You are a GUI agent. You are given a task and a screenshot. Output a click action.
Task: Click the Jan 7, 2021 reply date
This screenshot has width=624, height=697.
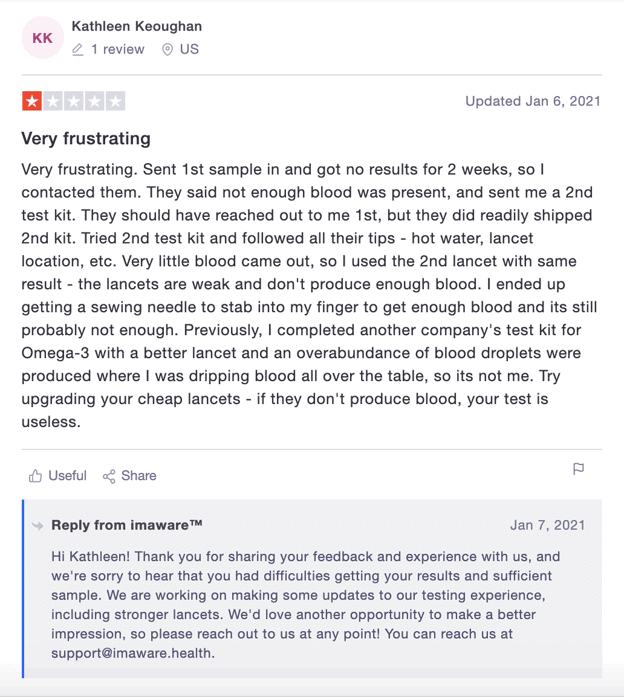[547, 525]
